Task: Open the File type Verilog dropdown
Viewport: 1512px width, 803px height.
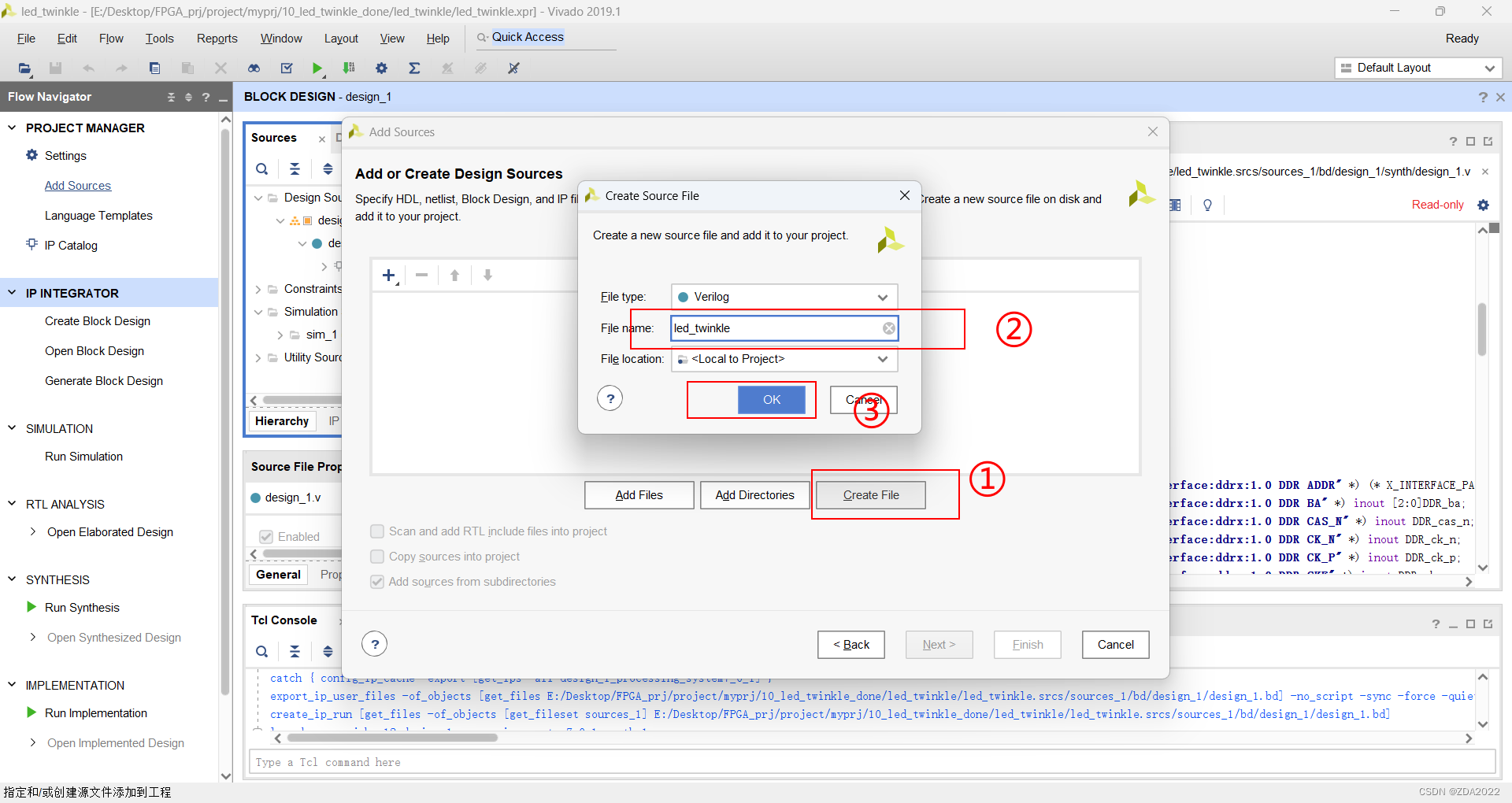Action: [x=784, y=297]
